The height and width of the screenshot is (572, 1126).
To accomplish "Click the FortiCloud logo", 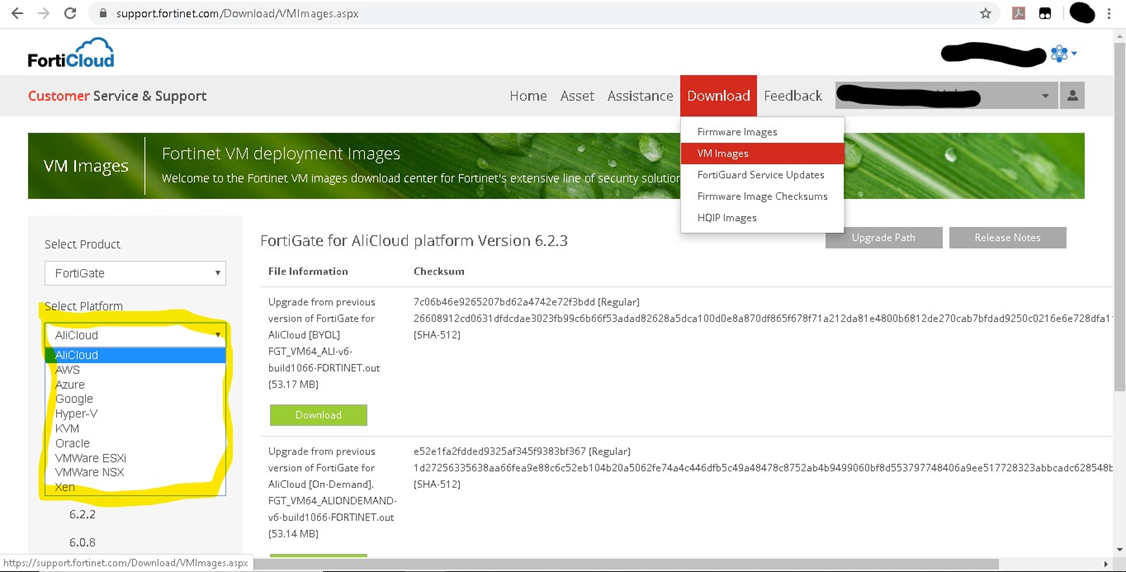I will pos(70,53).
